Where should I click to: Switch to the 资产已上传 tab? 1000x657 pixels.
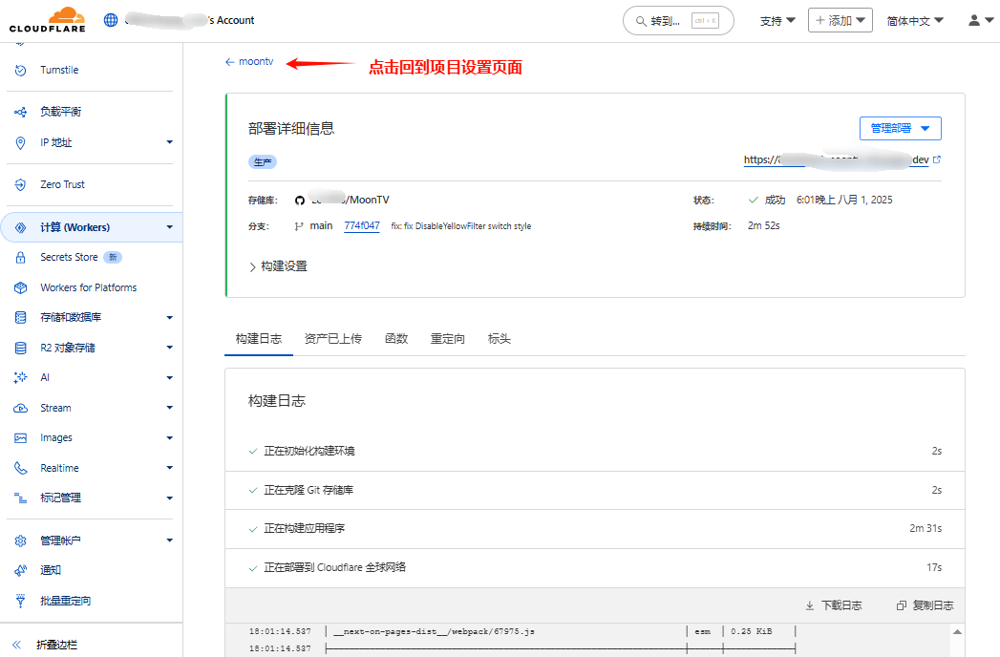click(333, 339)
